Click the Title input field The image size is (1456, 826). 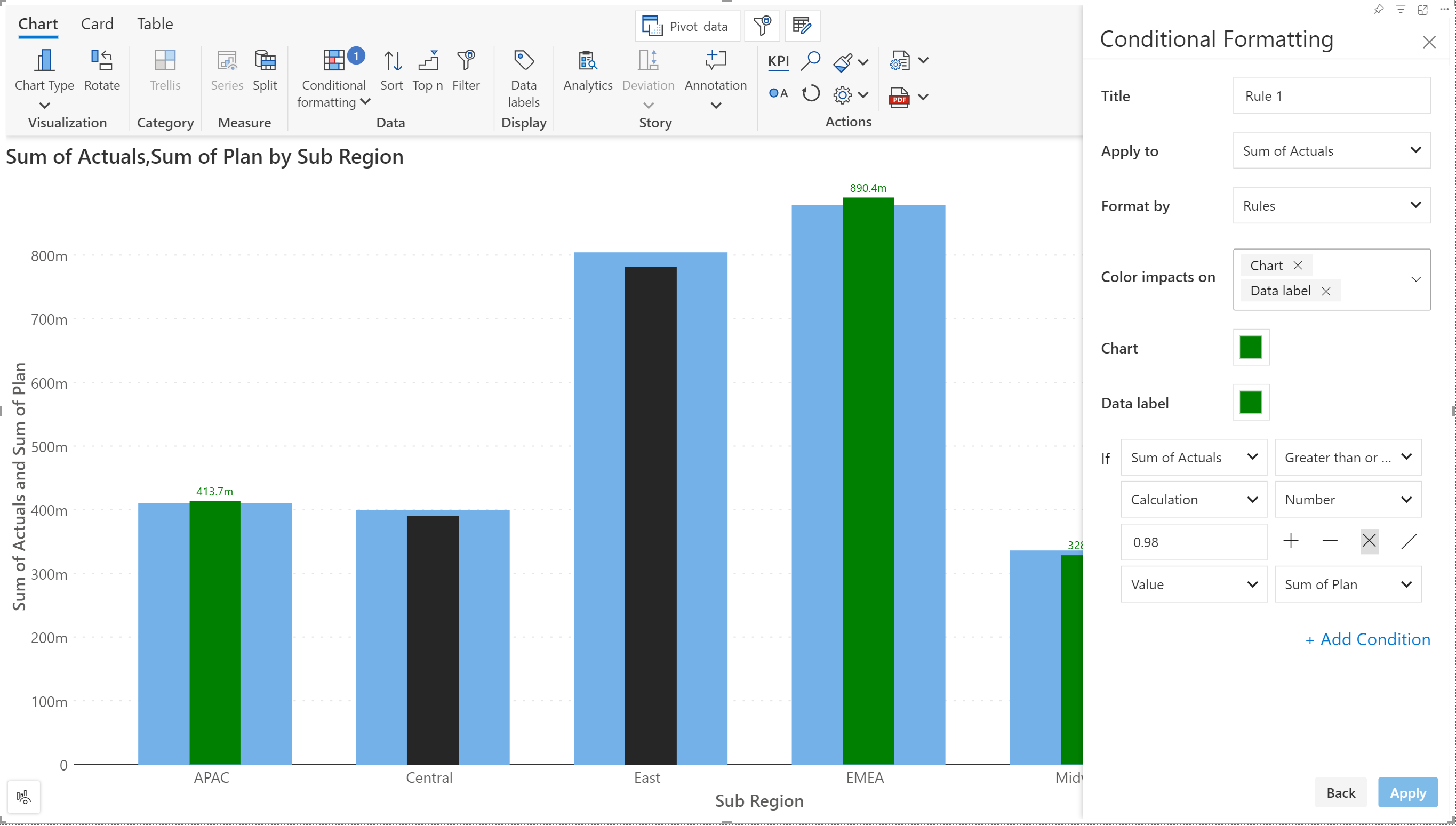pyautogui.click(x=1331, y=95)
